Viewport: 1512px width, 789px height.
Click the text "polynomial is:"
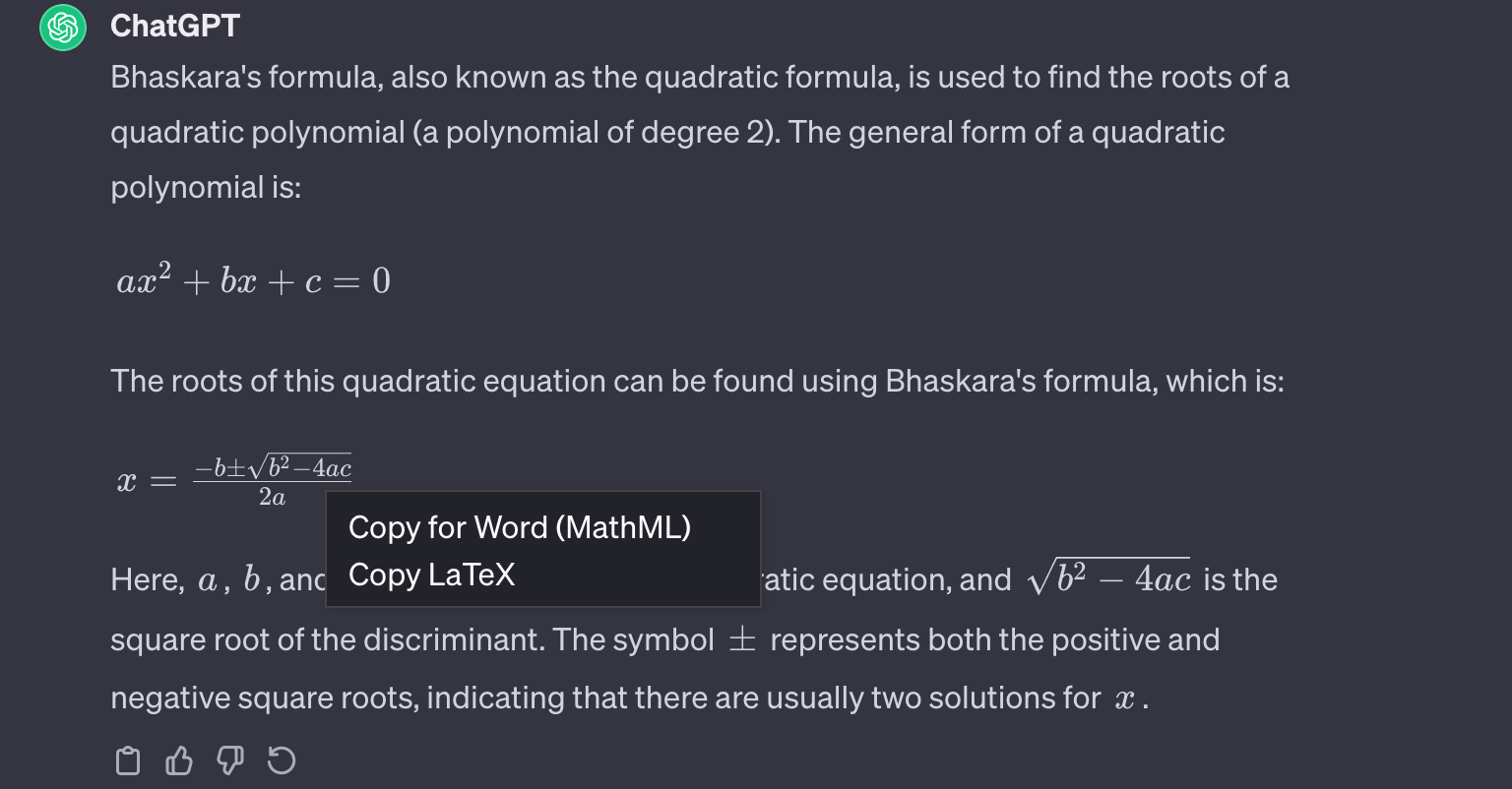[x=206, y=187]
